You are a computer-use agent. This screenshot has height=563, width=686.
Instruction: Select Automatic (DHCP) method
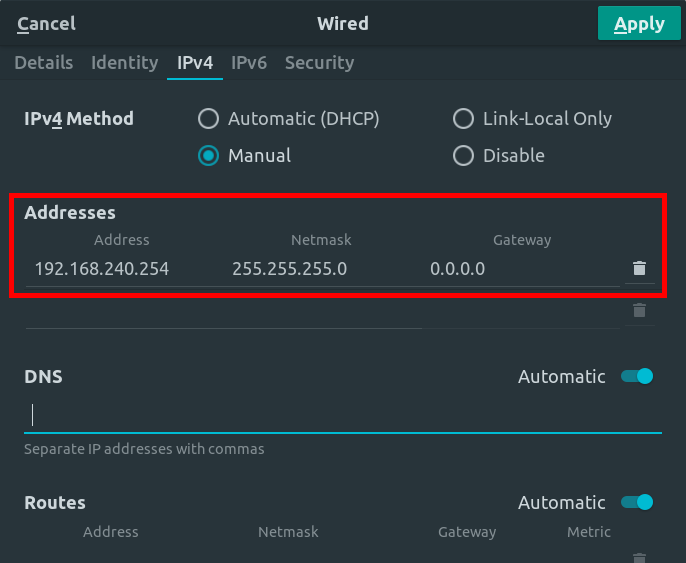coord(289,119)
